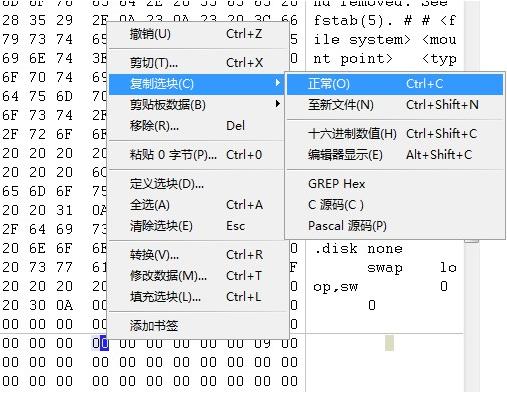Choose 撤销(U) undo menu entry
This screenshot has height=394, width=507.
tap(198, 34)
